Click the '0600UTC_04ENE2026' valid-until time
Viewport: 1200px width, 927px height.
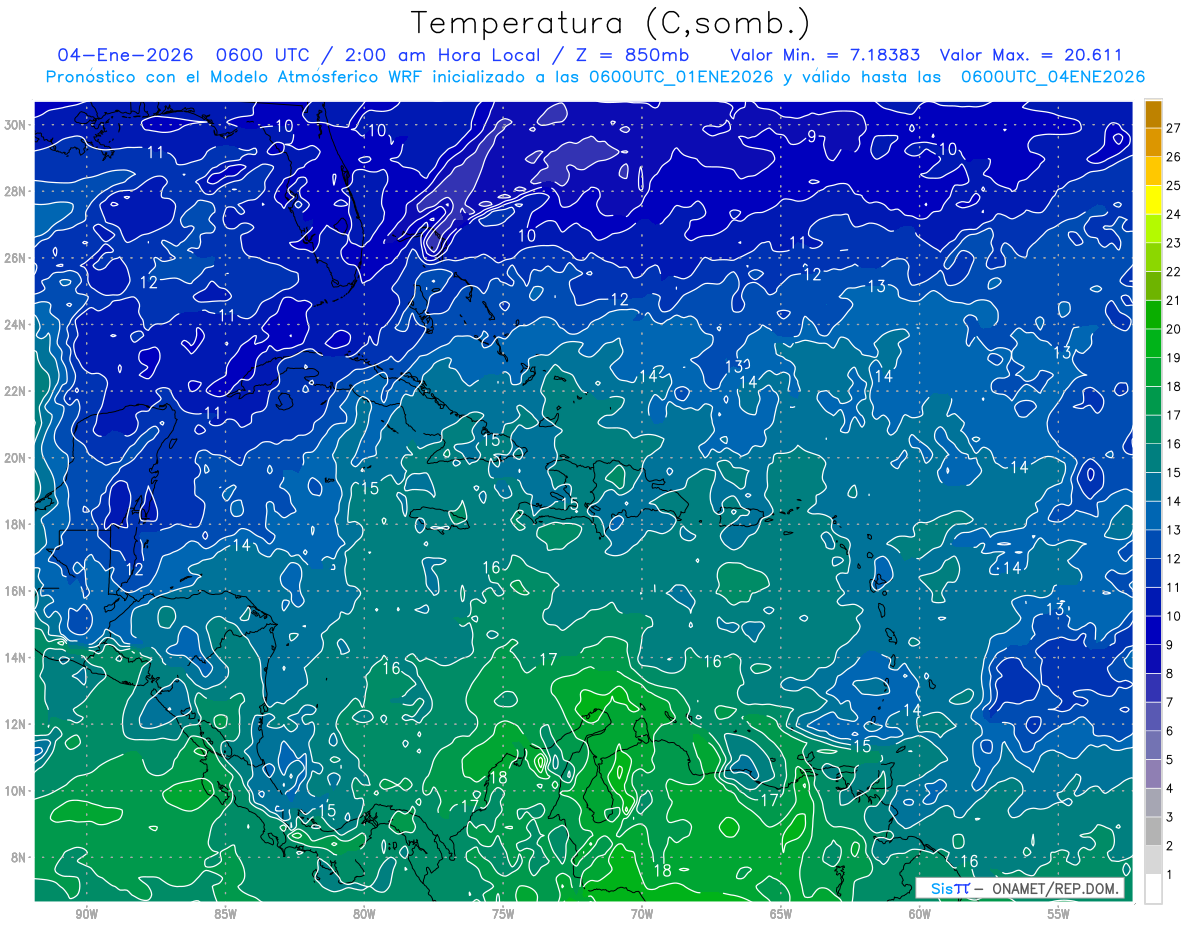click(x=1053, y=77)
